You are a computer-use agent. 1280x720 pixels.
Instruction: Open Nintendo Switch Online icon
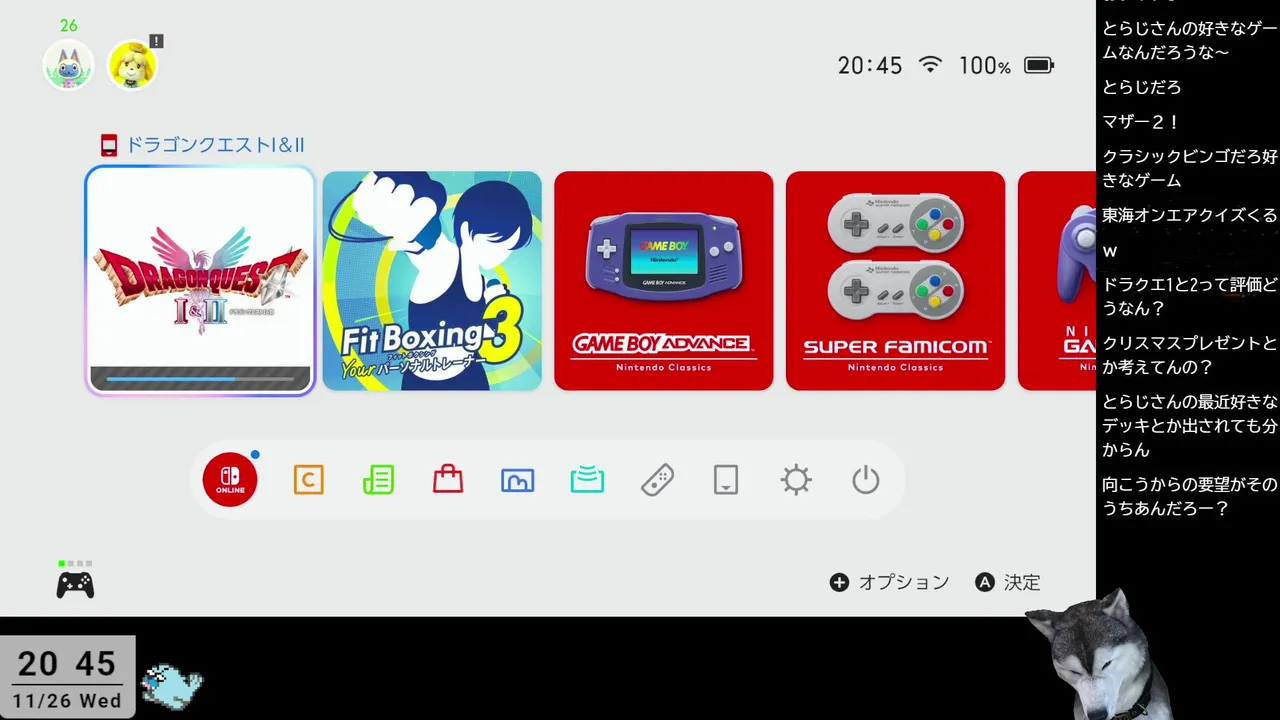pos(230,480)
